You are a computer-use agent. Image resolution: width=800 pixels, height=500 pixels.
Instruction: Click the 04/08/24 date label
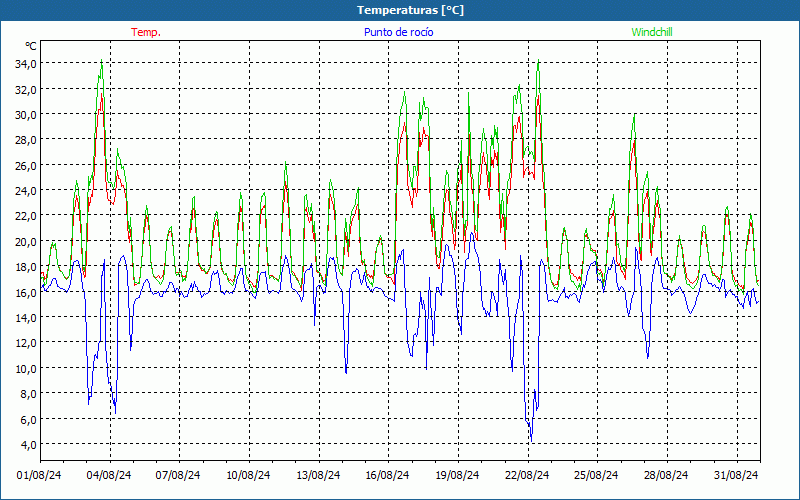pyautogui.click(x=109, y=475)
